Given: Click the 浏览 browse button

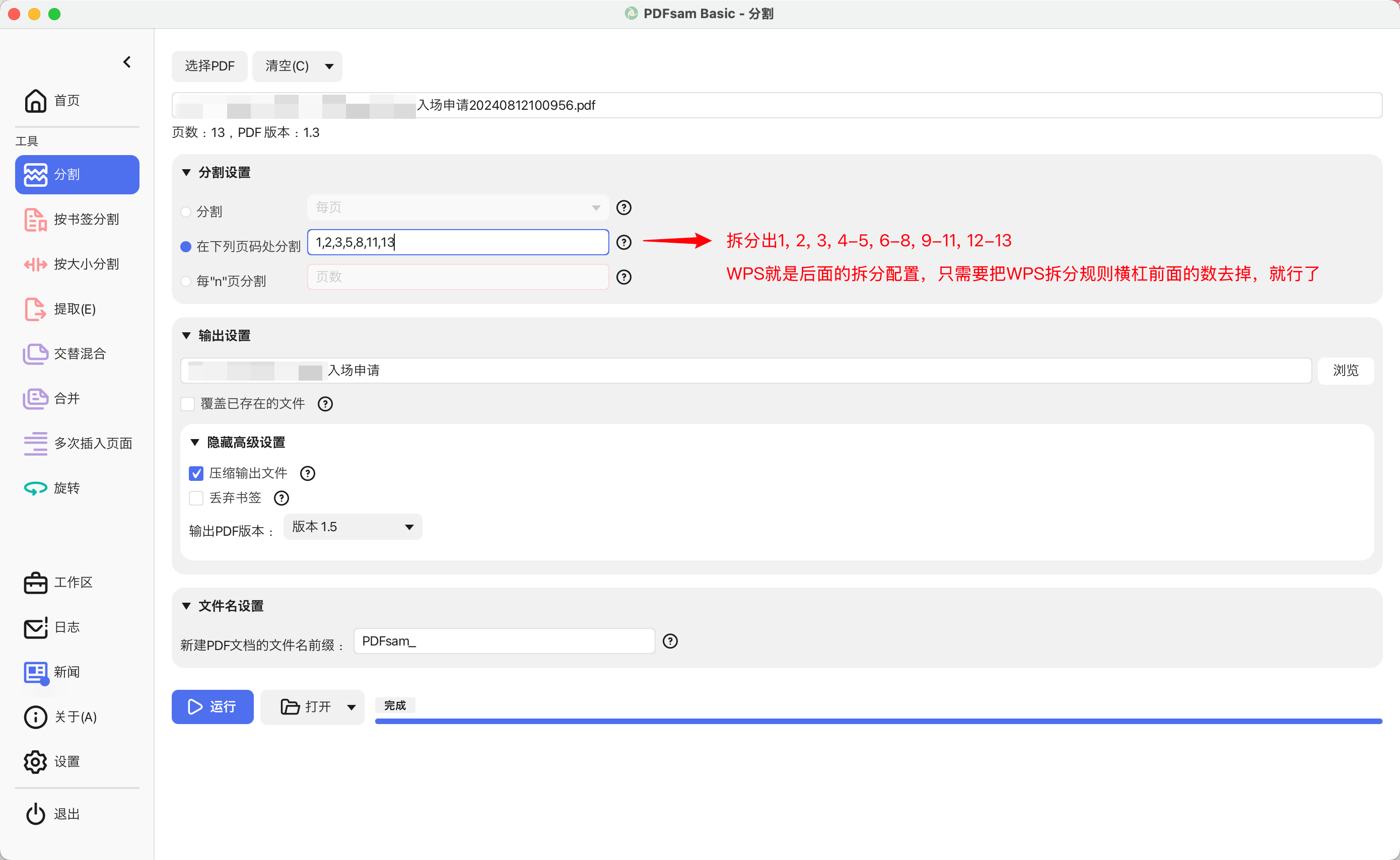Looking at the screenshot, I should tap(1346, 370).
